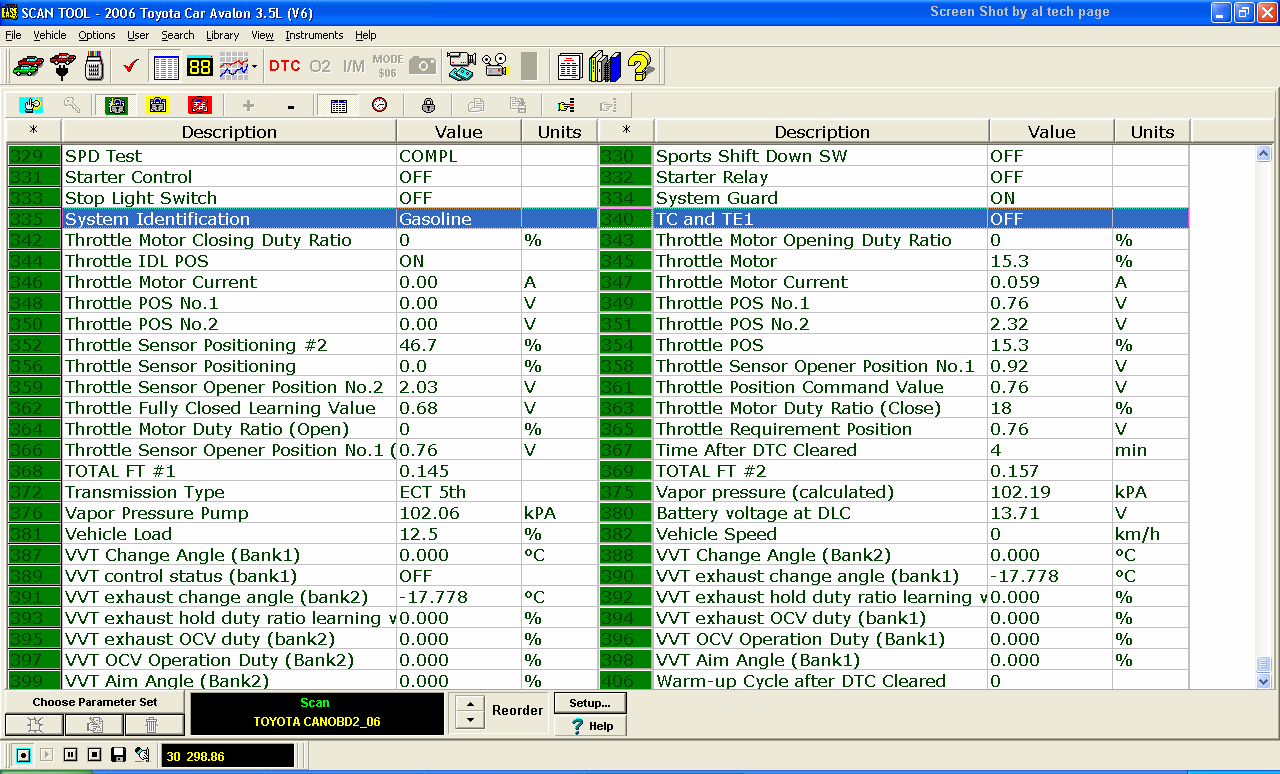Click the vehicle connection plug icon
The width and height of the screenshot is (1280, 774).
click(x=62, y=67)
